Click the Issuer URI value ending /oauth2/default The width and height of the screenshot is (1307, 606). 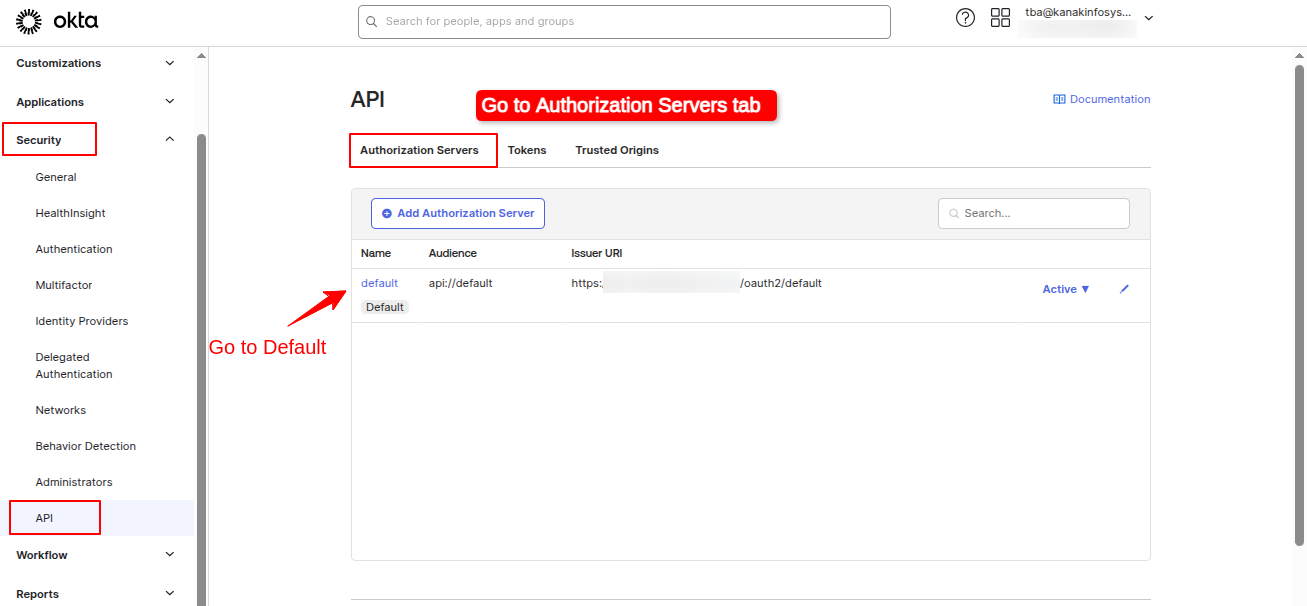[696, 283]
